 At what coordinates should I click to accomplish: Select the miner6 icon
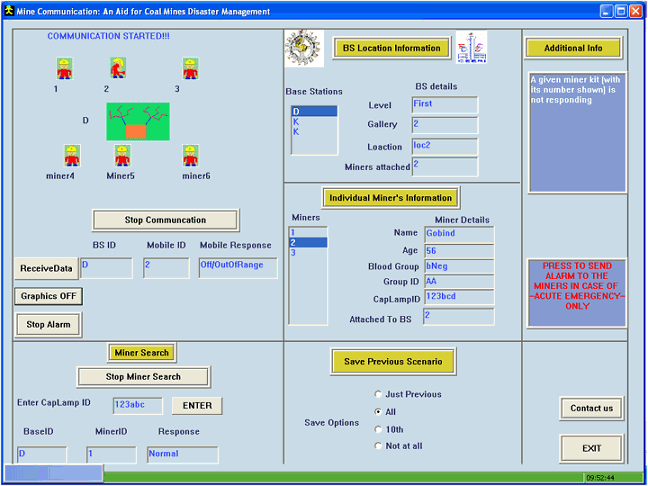coord(191,155)
